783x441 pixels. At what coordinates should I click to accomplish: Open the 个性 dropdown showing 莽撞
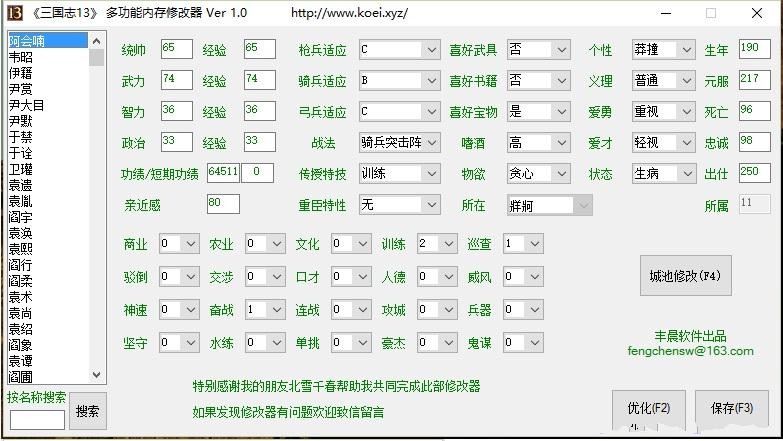(663, 50)
